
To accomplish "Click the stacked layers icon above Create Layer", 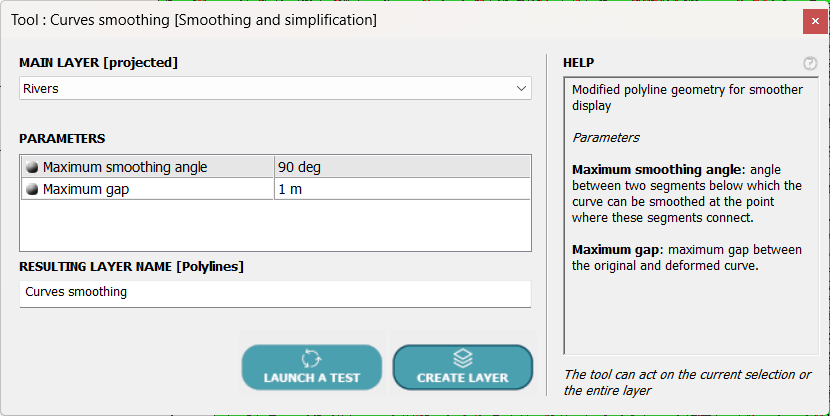I will (x=462, y=358).
